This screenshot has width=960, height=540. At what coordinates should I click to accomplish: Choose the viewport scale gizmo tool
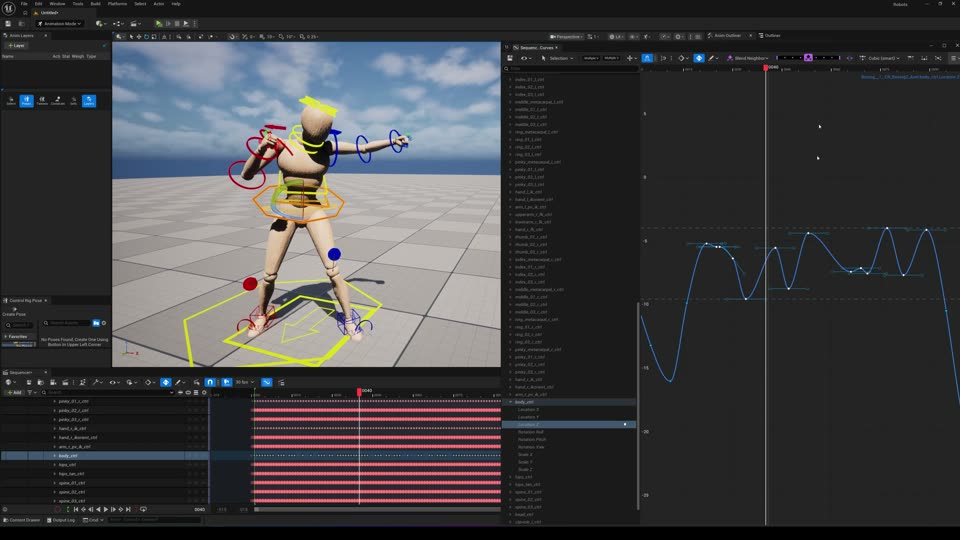(x=154, y=37)
